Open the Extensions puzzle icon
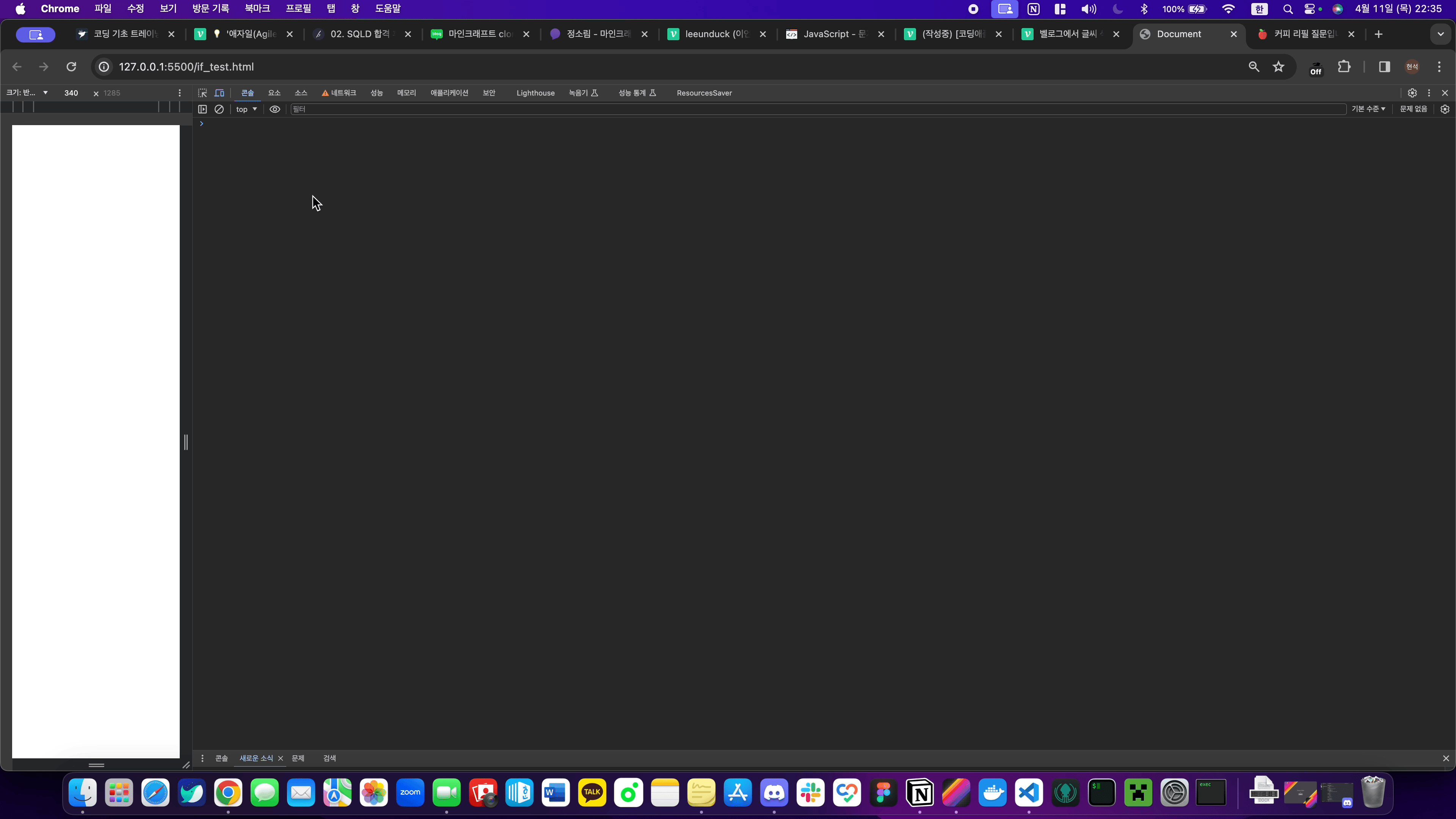Image resolution: width=1456 pixels, height=819 pixels. pyautogui.click(x=1344, y=67)
